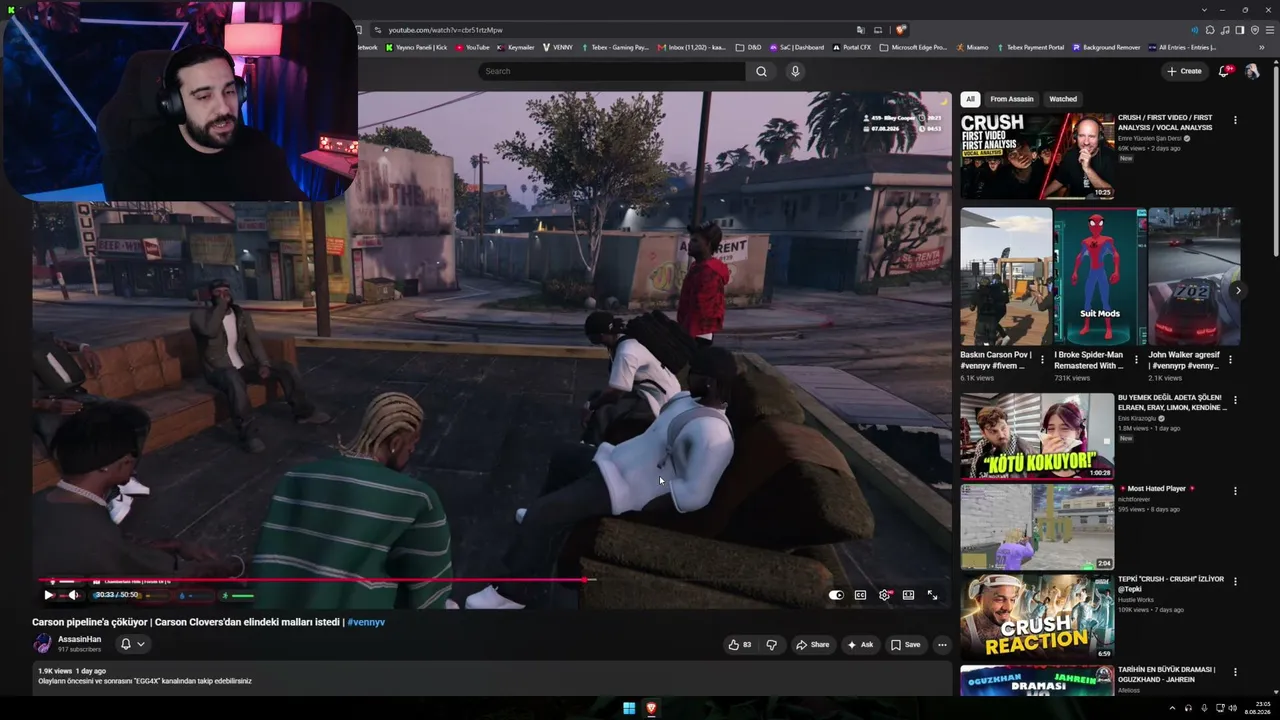Click the YouTube search magnifier button
The height and width of the screenshot is (720, 1280).
(761, 71)
